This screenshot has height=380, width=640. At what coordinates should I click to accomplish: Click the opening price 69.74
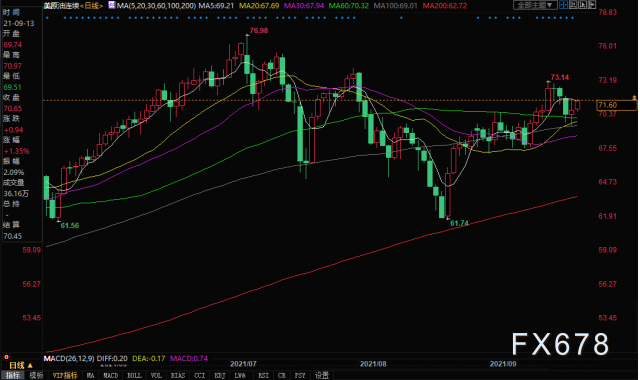pyautogui.click(x=13, y=44)
